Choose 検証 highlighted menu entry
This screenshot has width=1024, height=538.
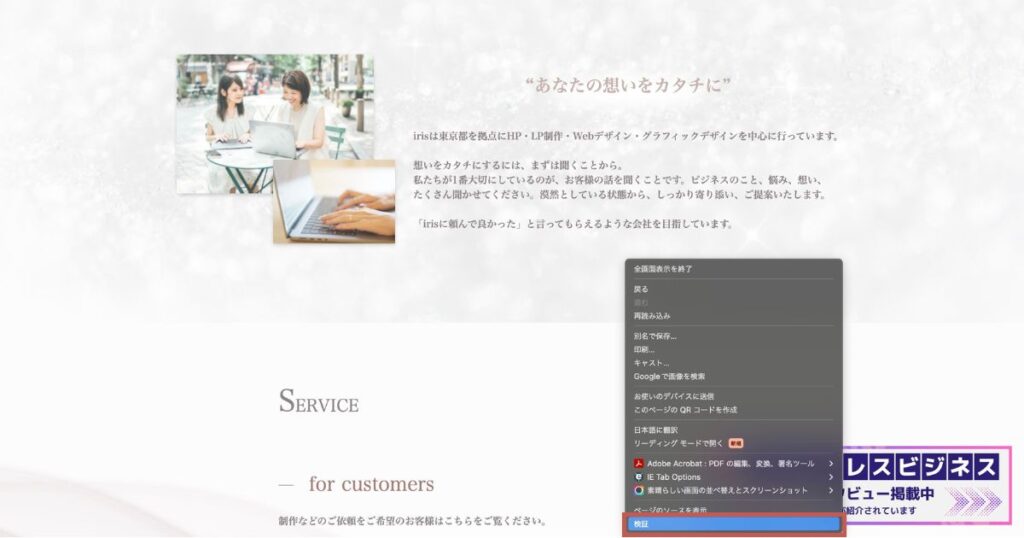click(x=733, y=524)
